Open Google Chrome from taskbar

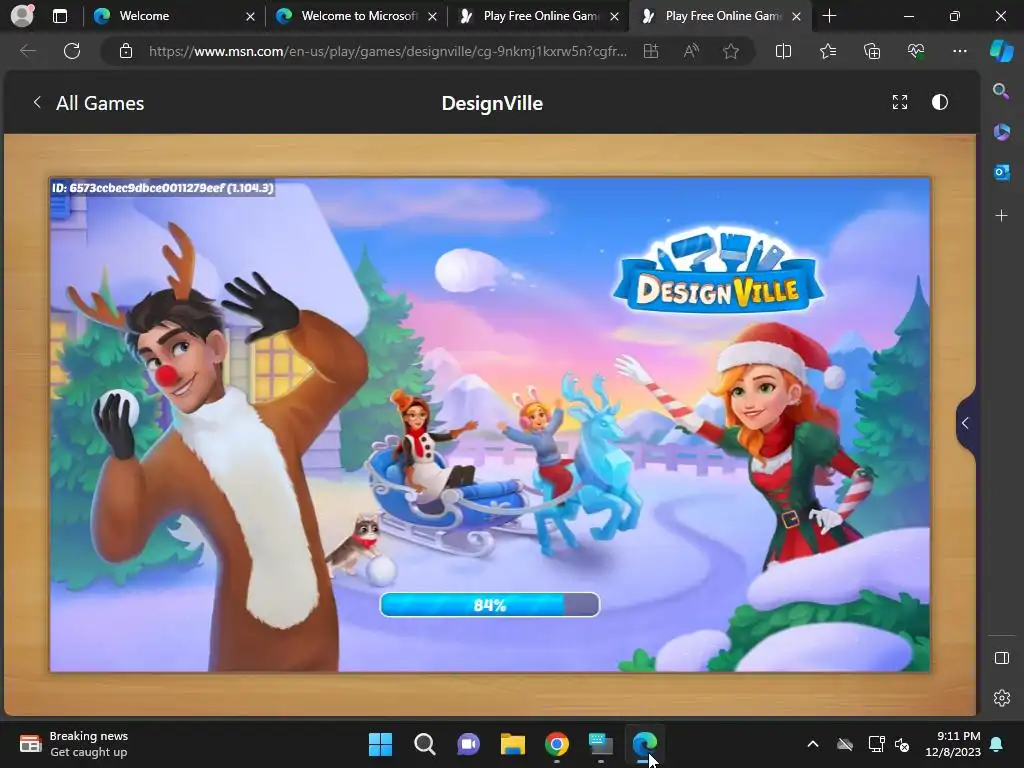click(x=556, y=744)
